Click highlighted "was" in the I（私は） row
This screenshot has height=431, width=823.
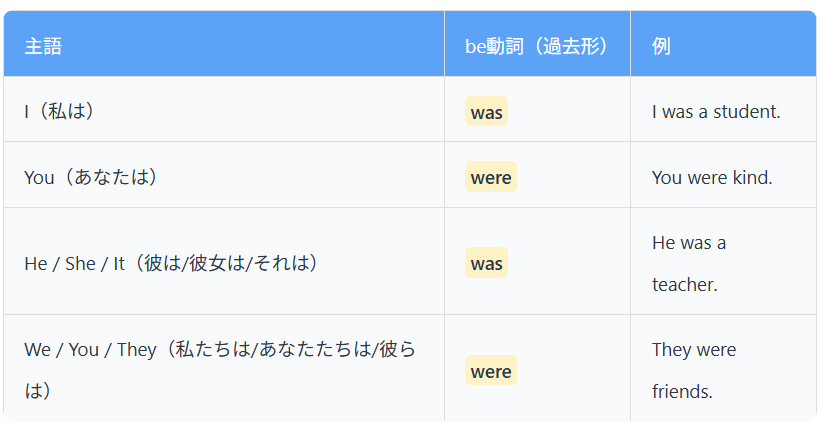[486, 112]
